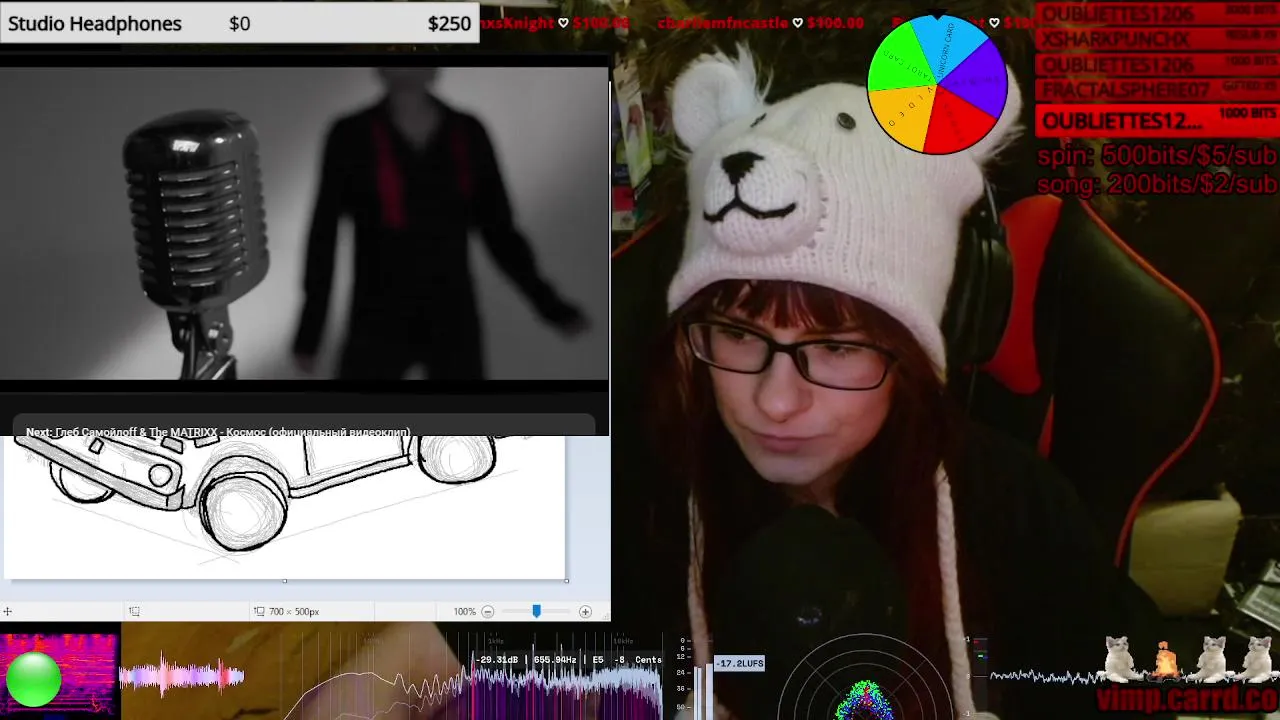
Task: Click the frequency readout with dB and Hz values
Action: pyautogui.click(x=569, y=660)
